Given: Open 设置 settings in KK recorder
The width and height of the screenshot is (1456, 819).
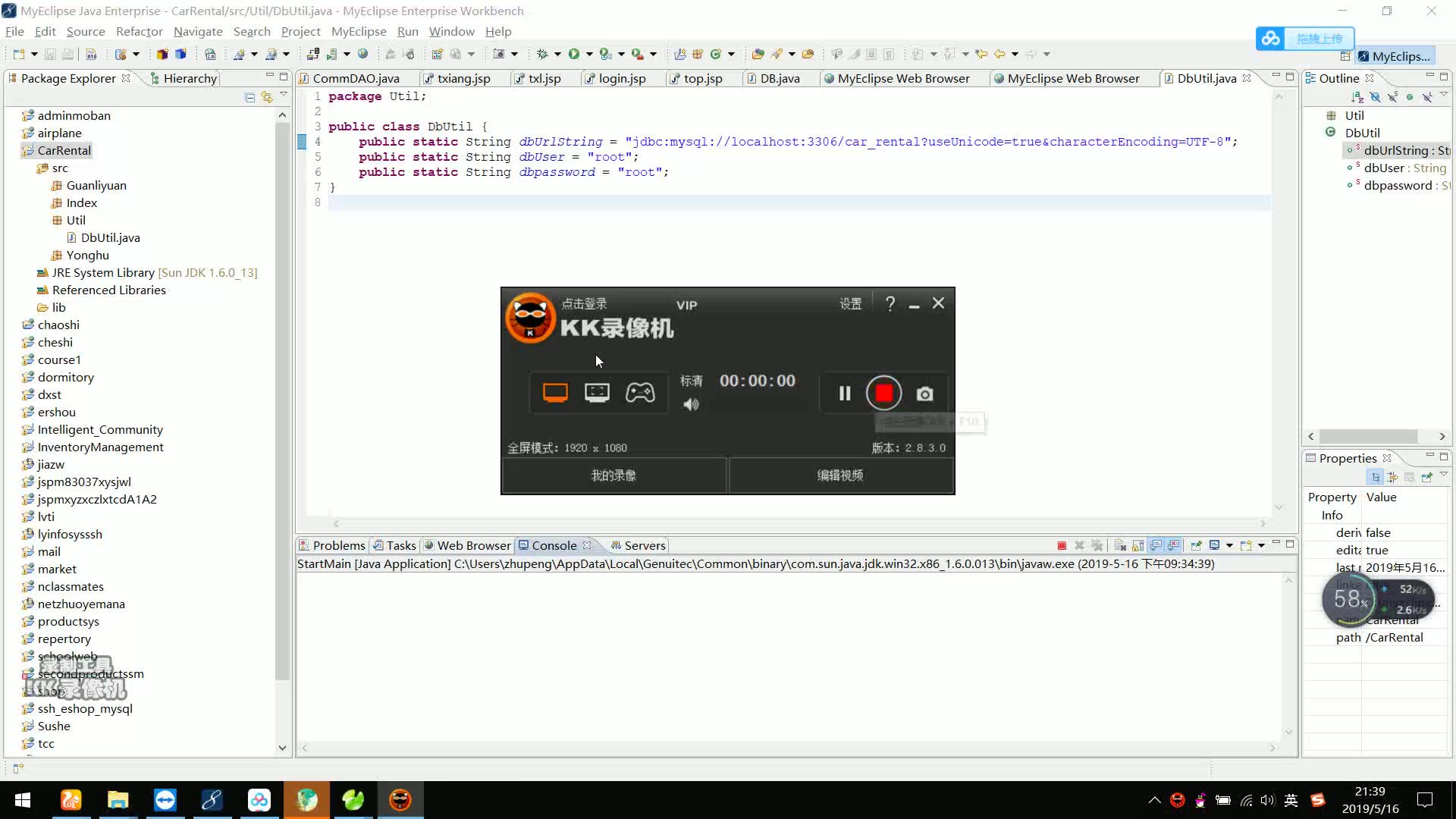Looking at the screenshot, I should click(850, 303).
